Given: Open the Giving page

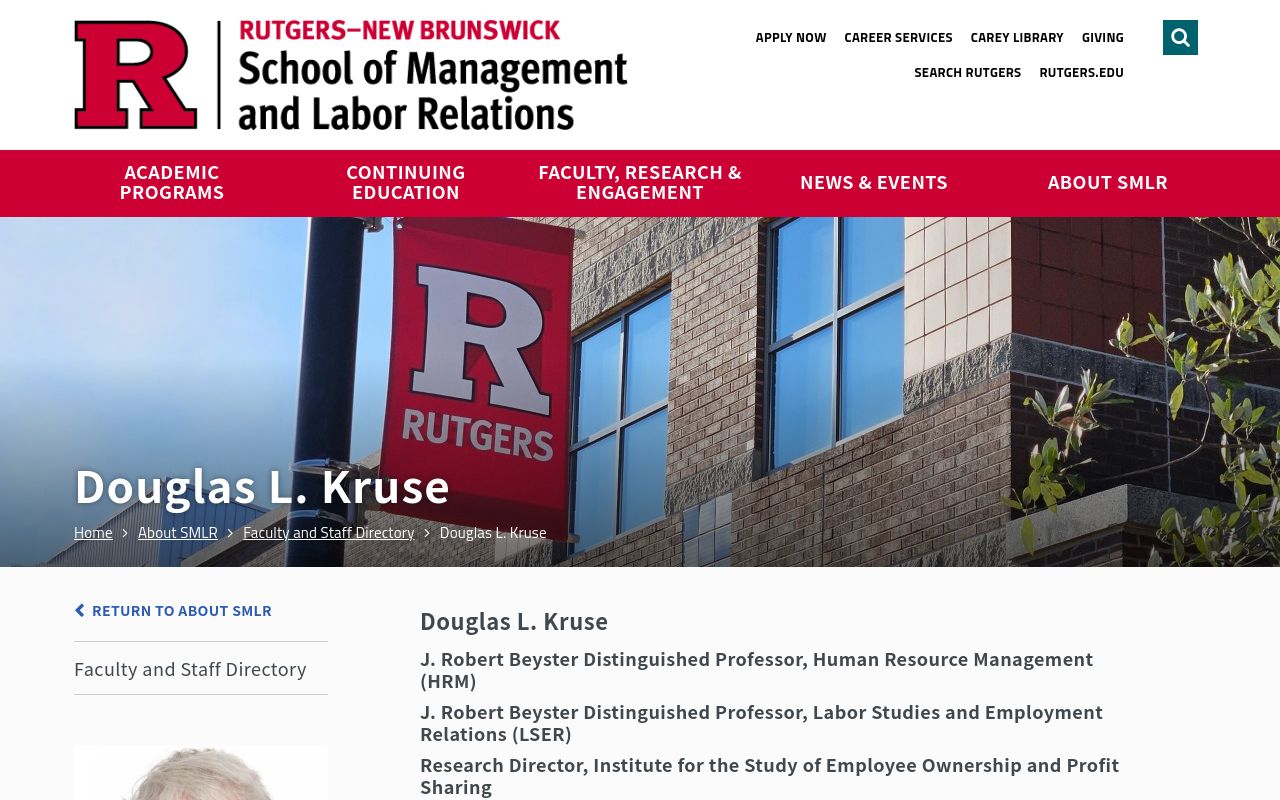Looking at the screenshot, I should click(1102, 37).
